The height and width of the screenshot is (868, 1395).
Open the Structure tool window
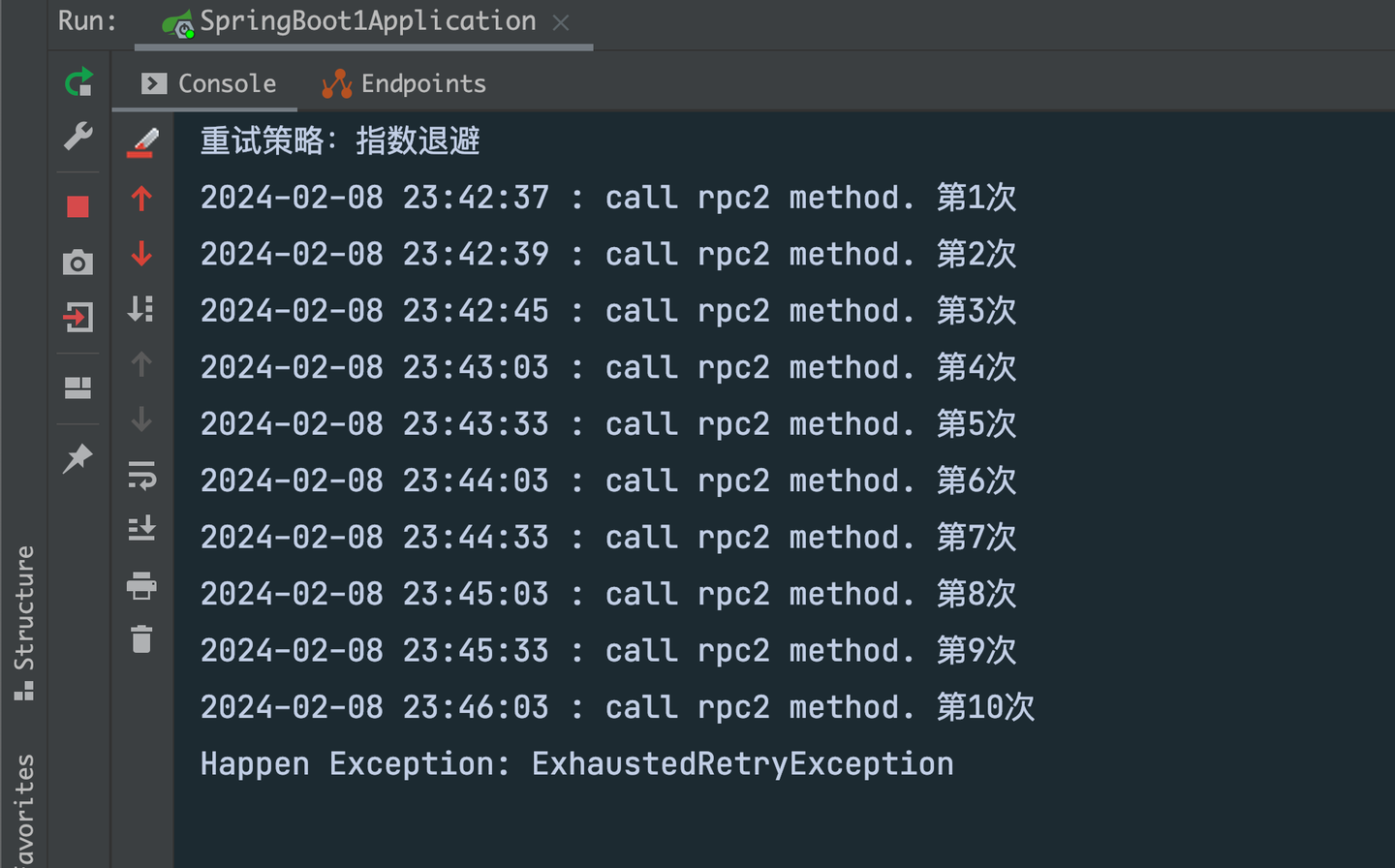24,622
